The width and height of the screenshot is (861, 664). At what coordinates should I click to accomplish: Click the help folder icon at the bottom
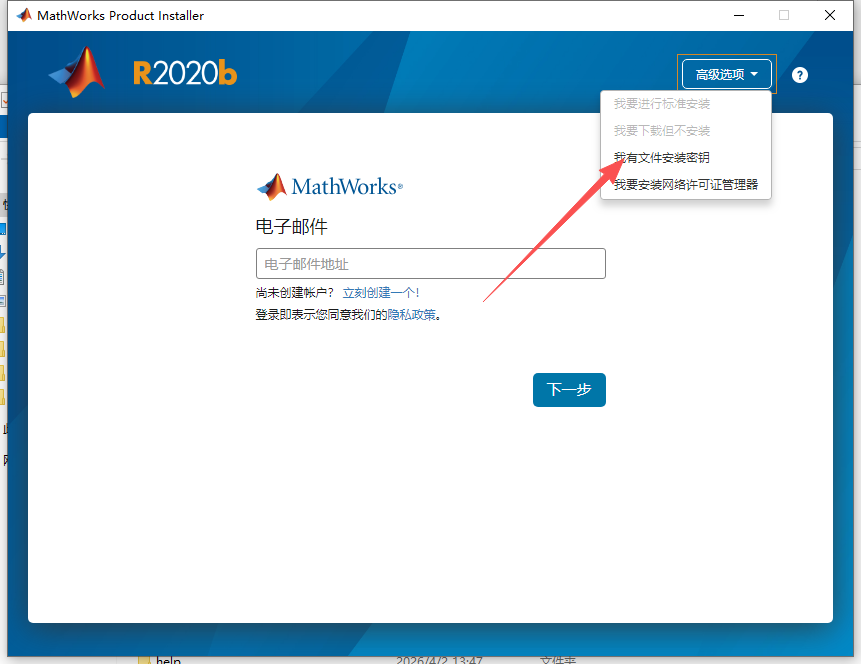[143, 658]
